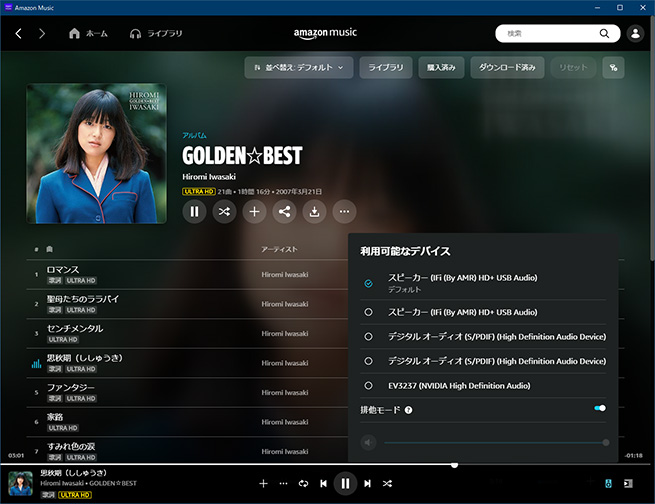Click the volume slider in device panel
This screenshot has height=504, width=655.
pyautogui.click(x=496, y=443)
